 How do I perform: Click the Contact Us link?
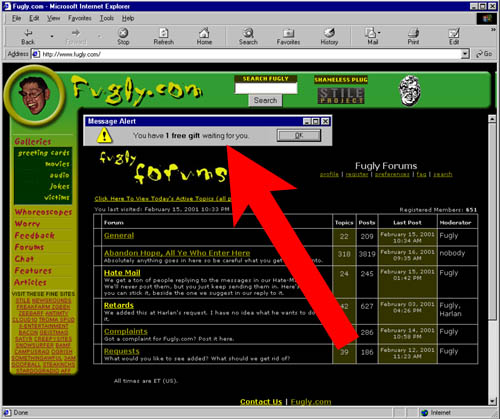[x=261, y=402]
